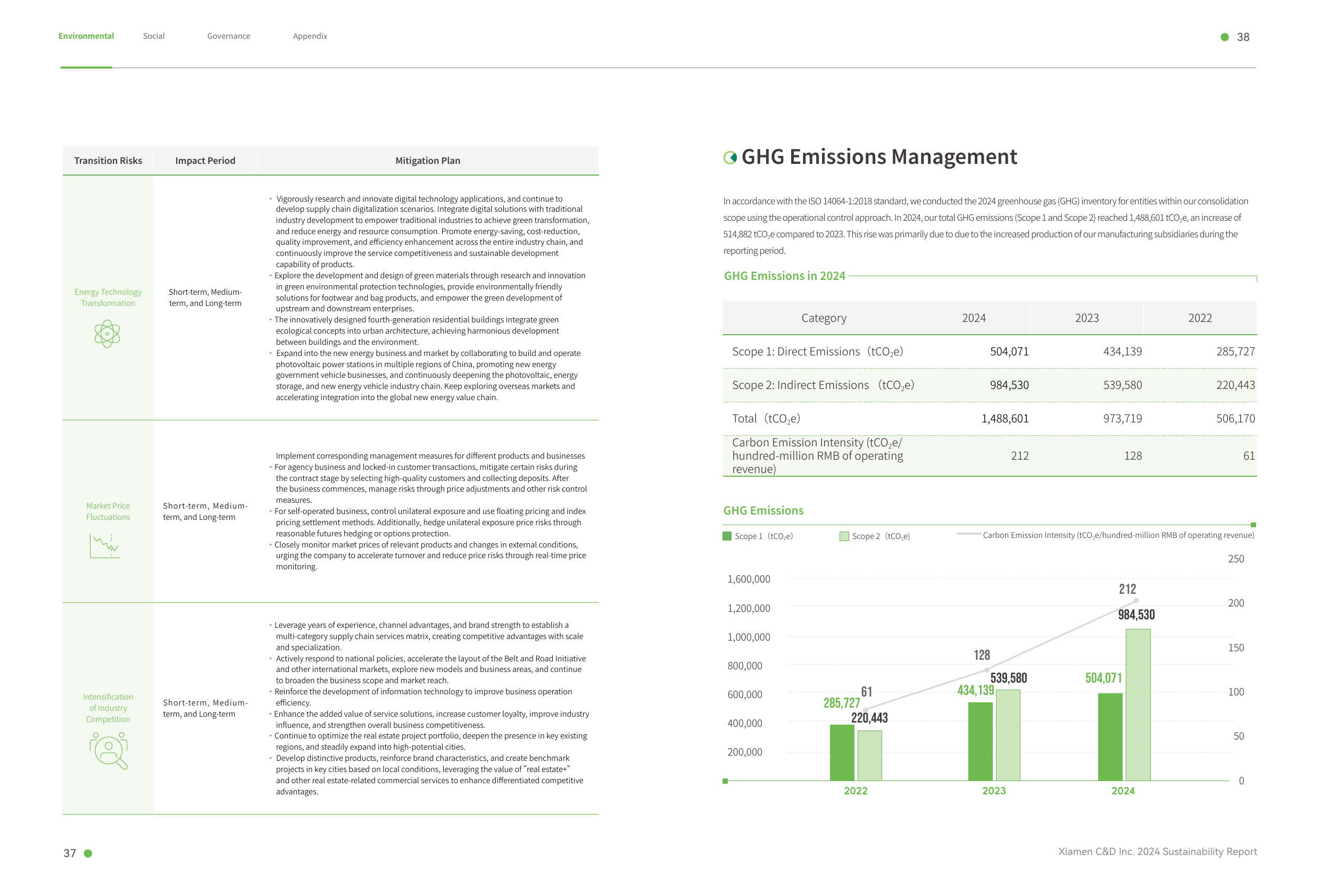Click Scope 2: Indirect Emissions row label

coord(823,385)
